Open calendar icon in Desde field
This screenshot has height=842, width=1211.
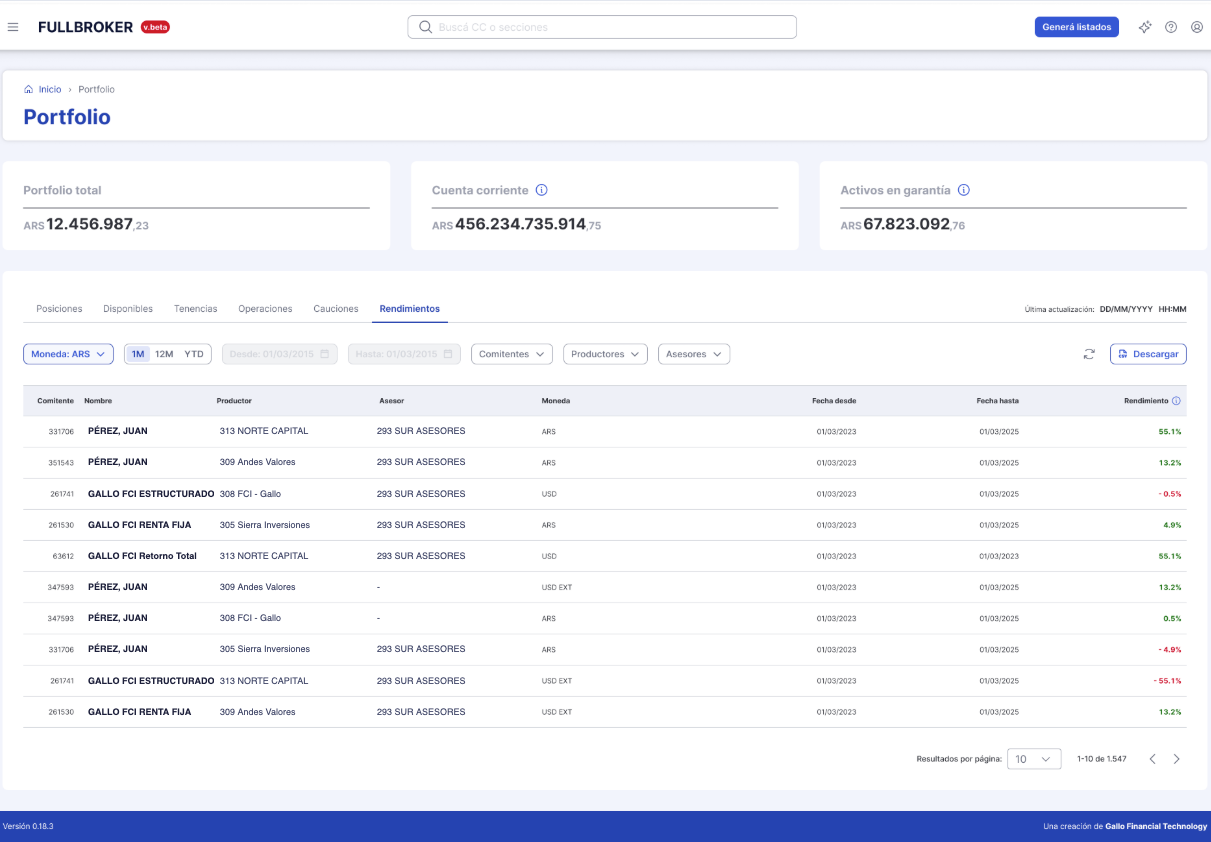click(x=324, y=354)
